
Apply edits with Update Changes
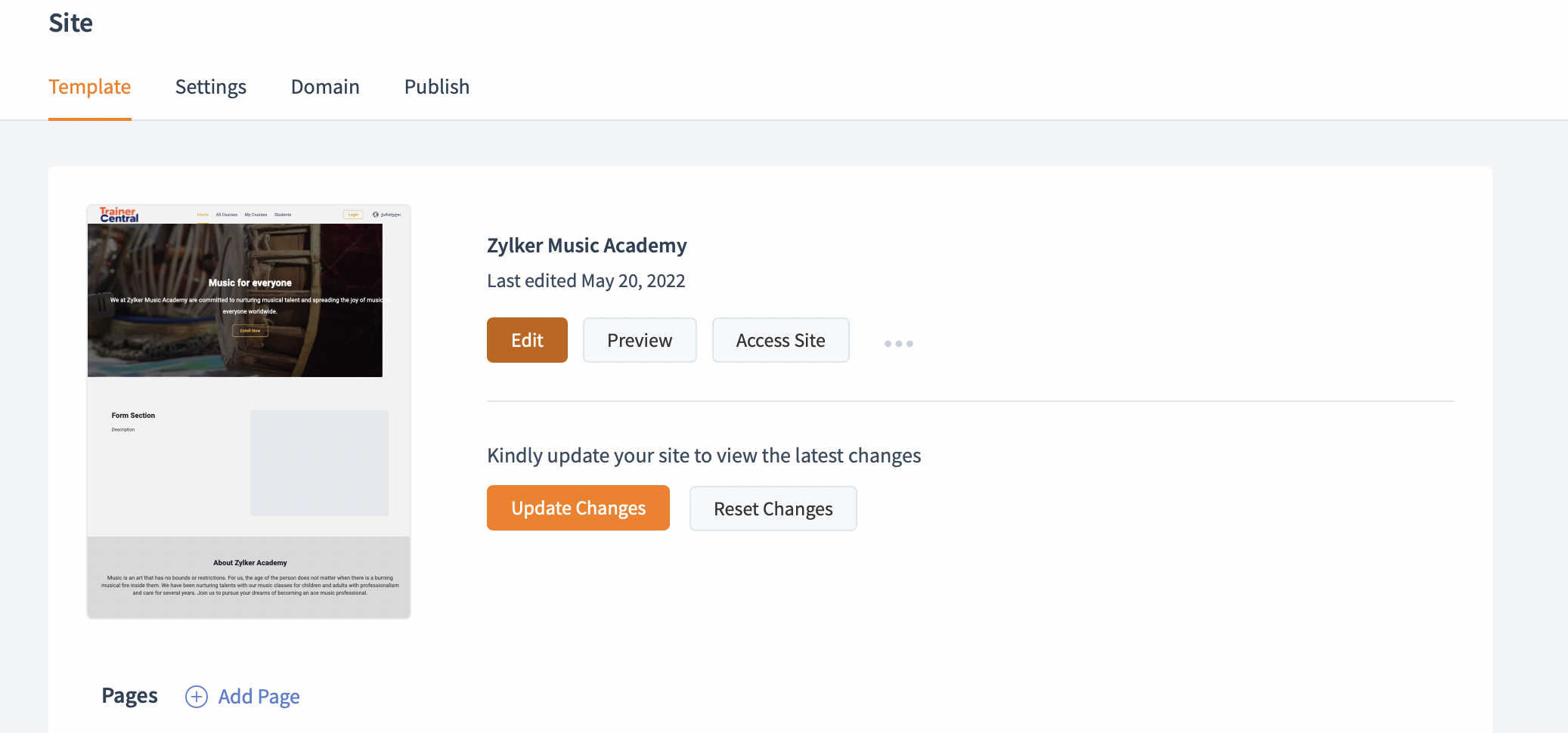578,509
